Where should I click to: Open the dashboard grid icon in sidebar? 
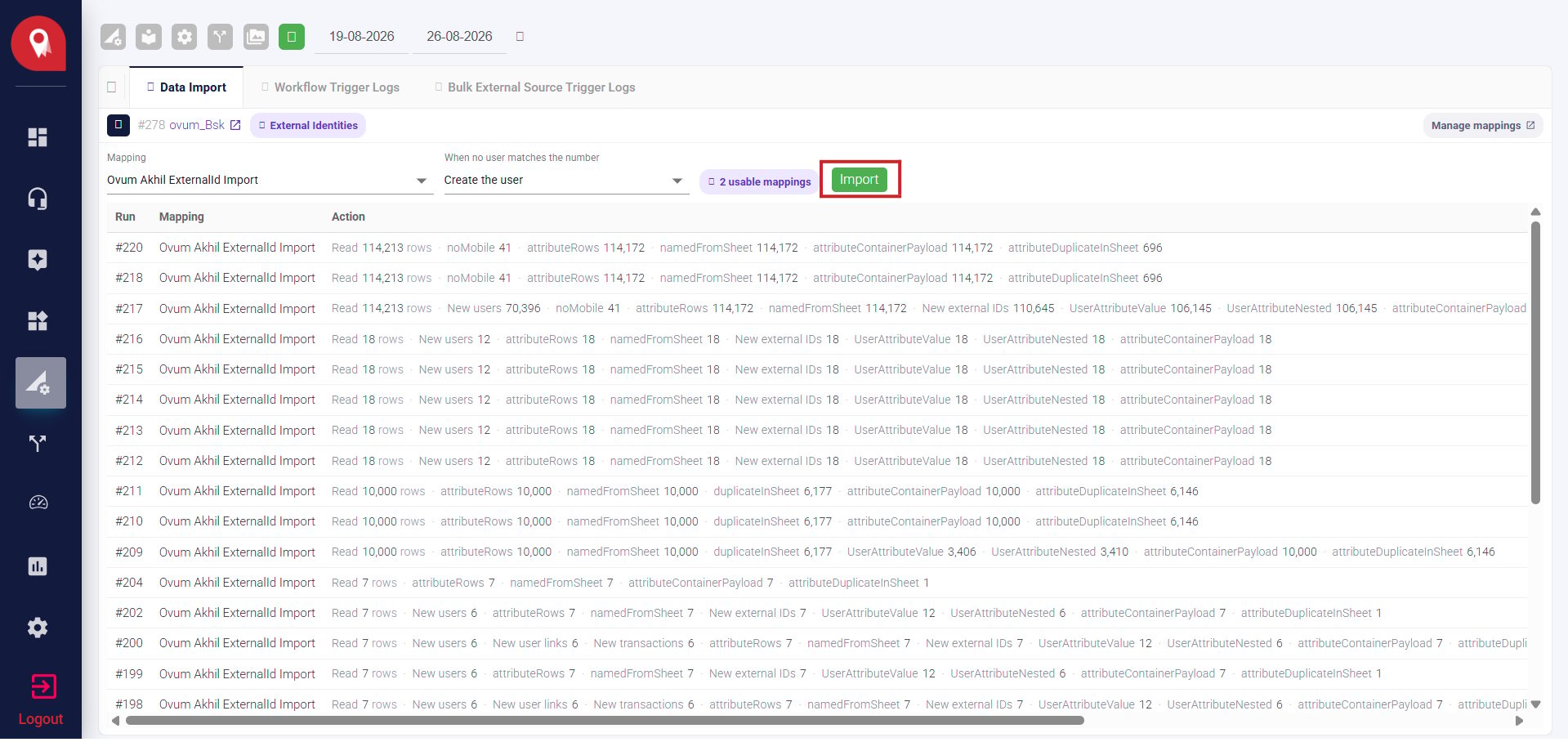coord(38,137)
